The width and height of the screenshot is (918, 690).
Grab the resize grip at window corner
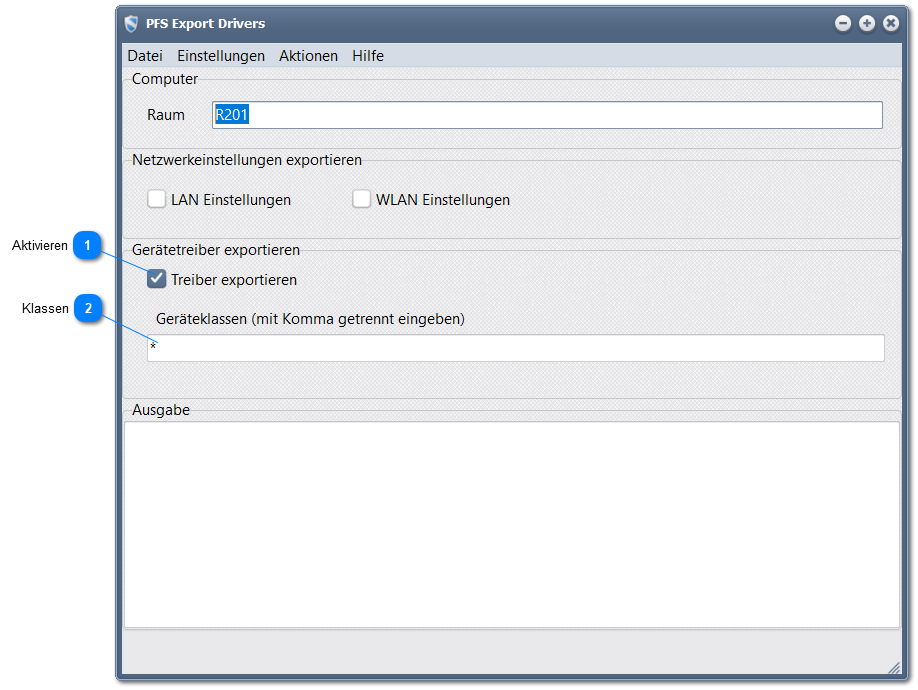pos(893,667)
